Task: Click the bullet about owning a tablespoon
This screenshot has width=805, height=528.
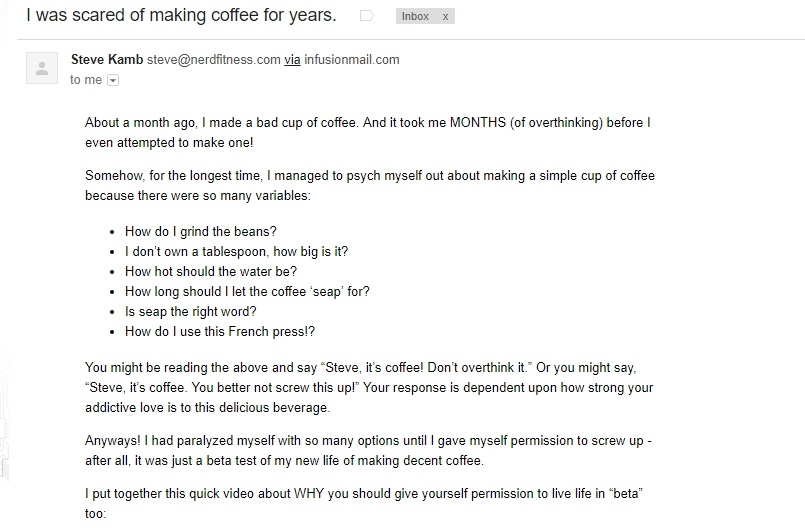Action: [x=237, y=252]
